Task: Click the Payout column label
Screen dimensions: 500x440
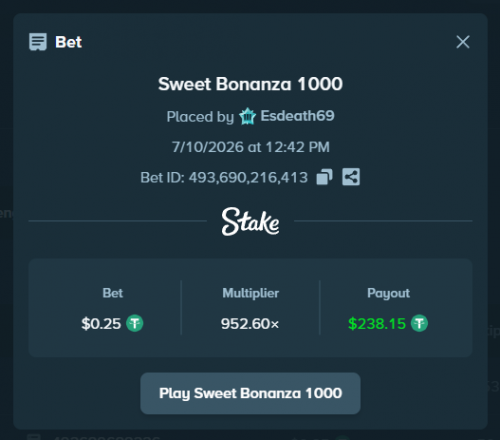Action: click(388, 293)
